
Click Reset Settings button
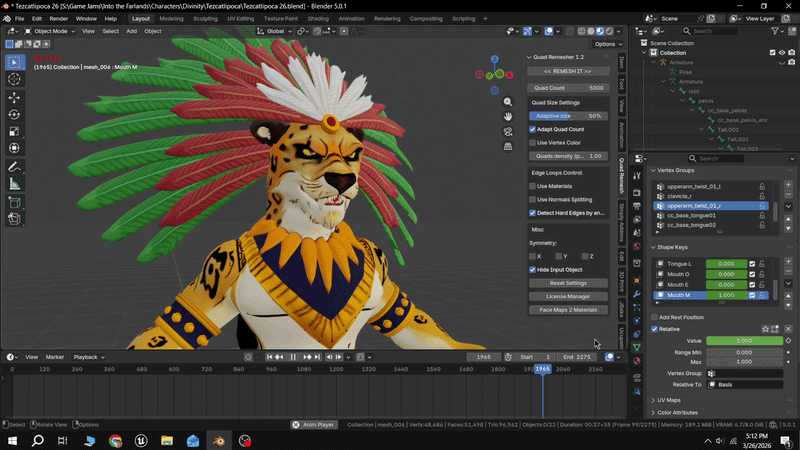(568, 283)
